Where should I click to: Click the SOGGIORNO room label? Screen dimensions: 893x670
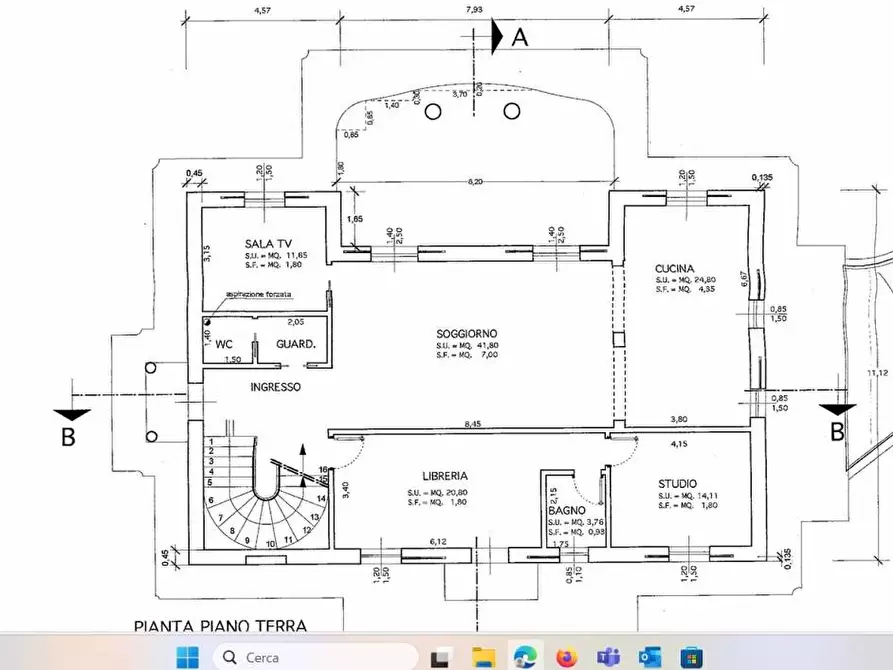click(x=466, y=333)
